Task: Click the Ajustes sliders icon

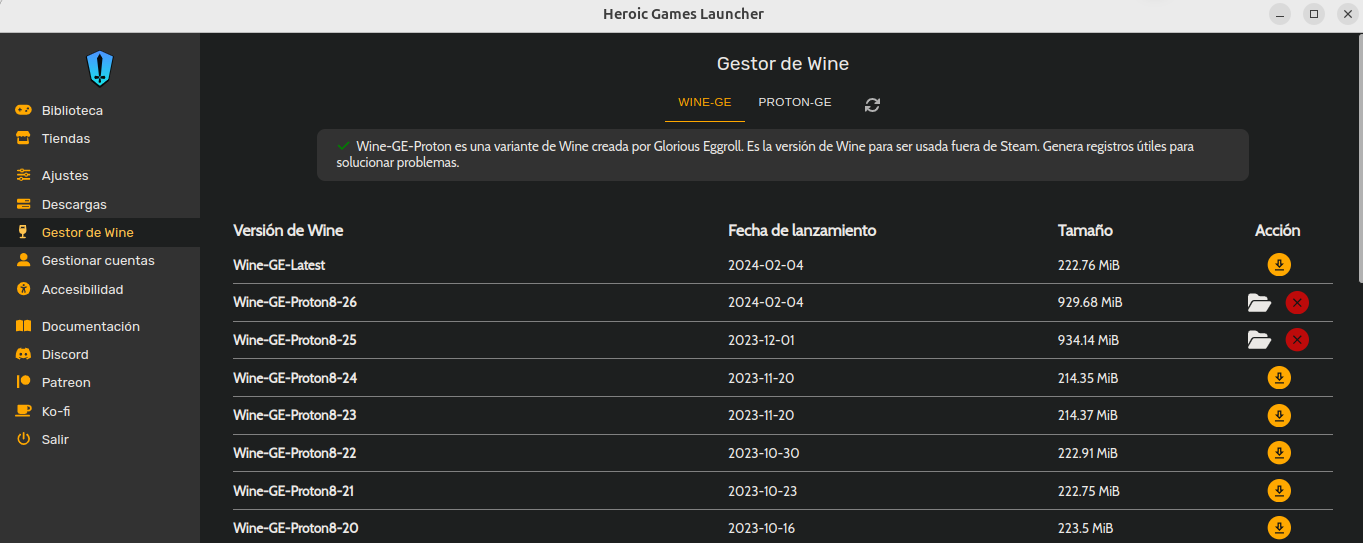Action: [23, 175]
